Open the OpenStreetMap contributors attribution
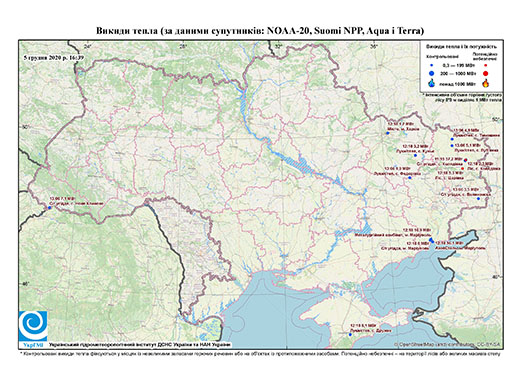The image size is (520, 368). click(447, 344)
